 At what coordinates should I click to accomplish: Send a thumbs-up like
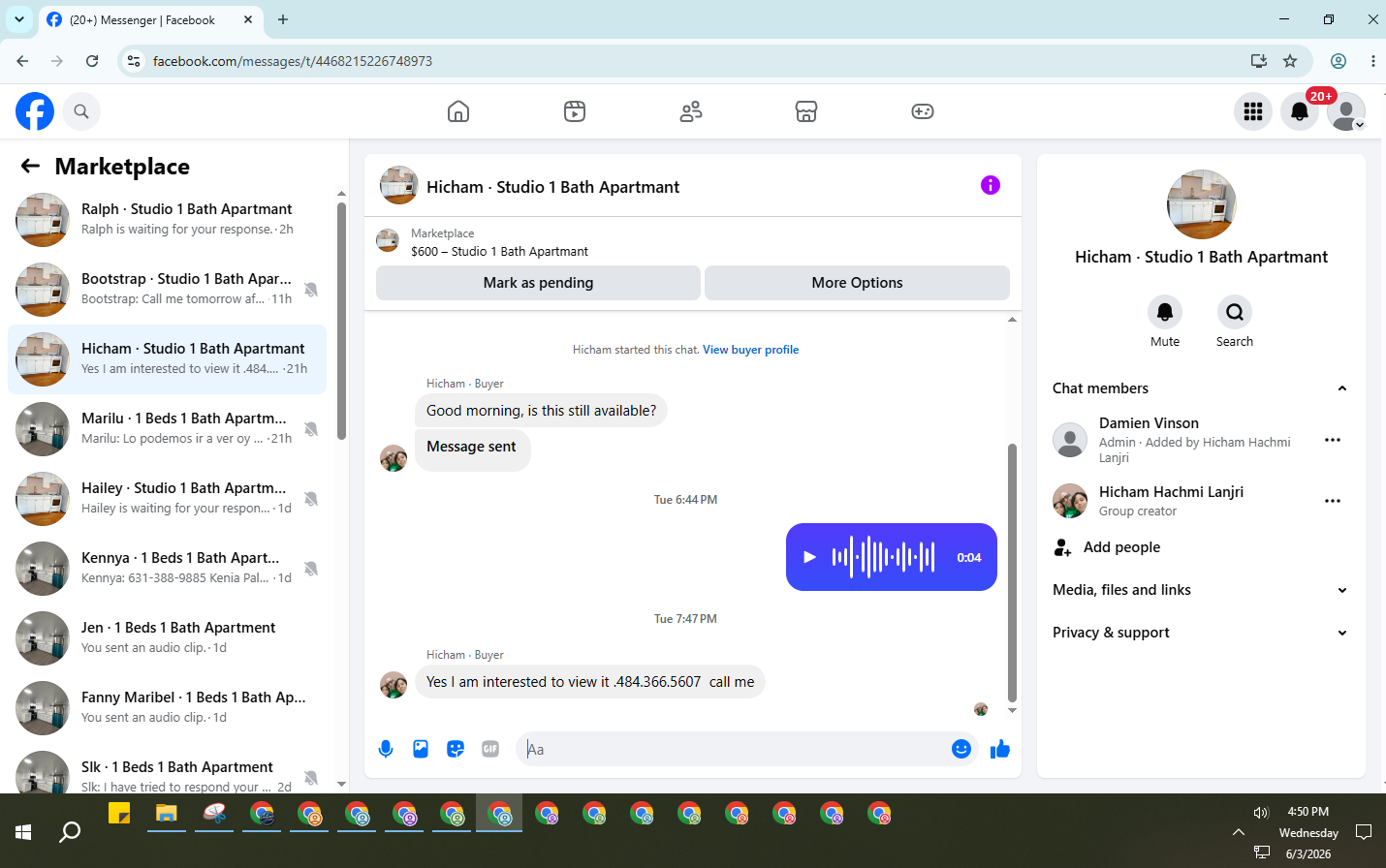[1000, 749]
